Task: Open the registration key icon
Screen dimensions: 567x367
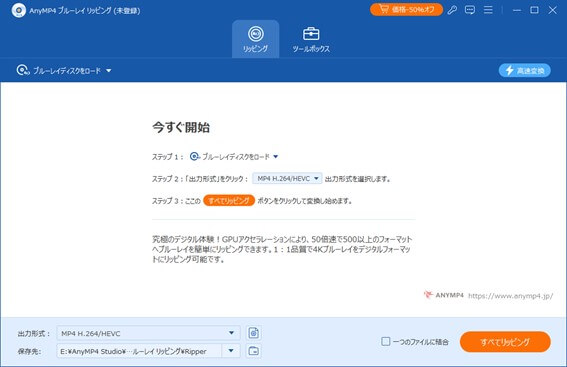Action: click(x=452, y=10)
